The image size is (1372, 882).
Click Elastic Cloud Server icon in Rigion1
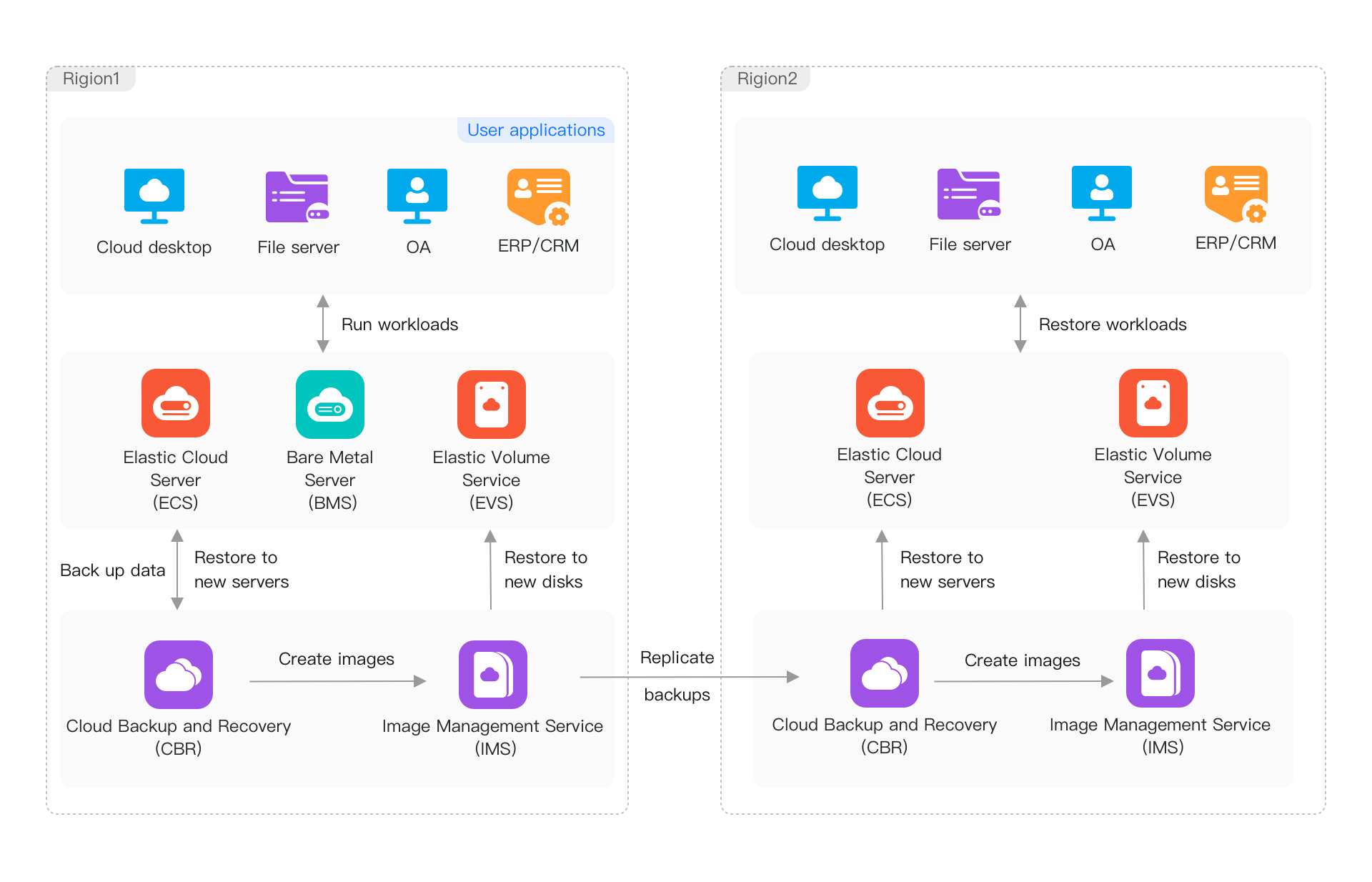[176, 403]
